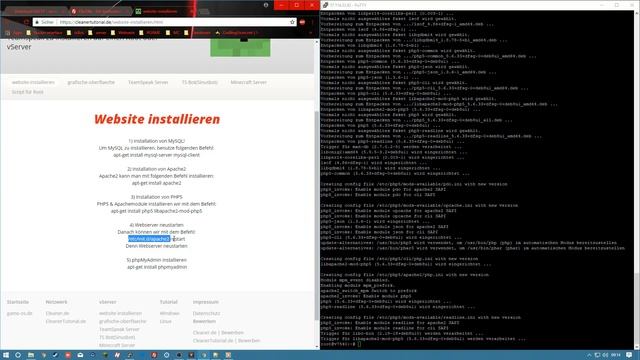Open the 'TeamSpeak Server' nav item
The width and height of the screenshot is (640, 360).
pyautogui.click(x=148, y=82)
